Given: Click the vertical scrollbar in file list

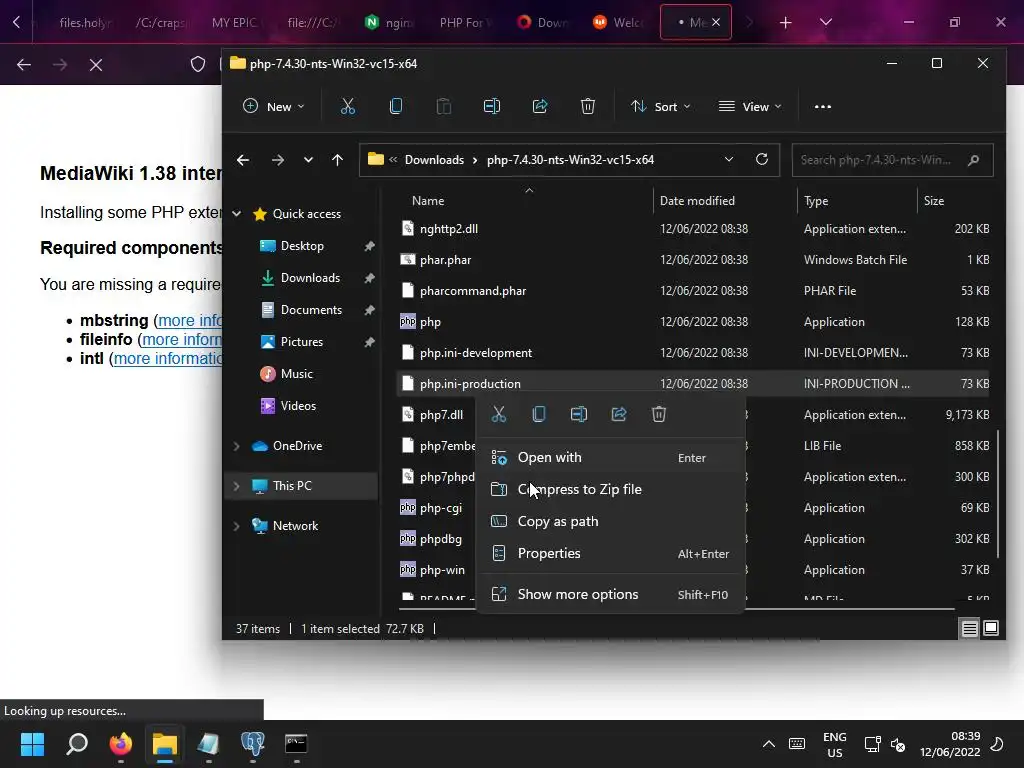Looking at the screenshot, I should click(997, 493).
